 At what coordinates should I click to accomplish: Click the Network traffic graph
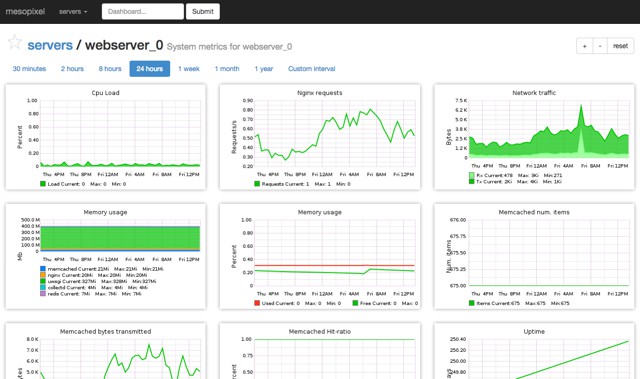click(x=534, y=137)
